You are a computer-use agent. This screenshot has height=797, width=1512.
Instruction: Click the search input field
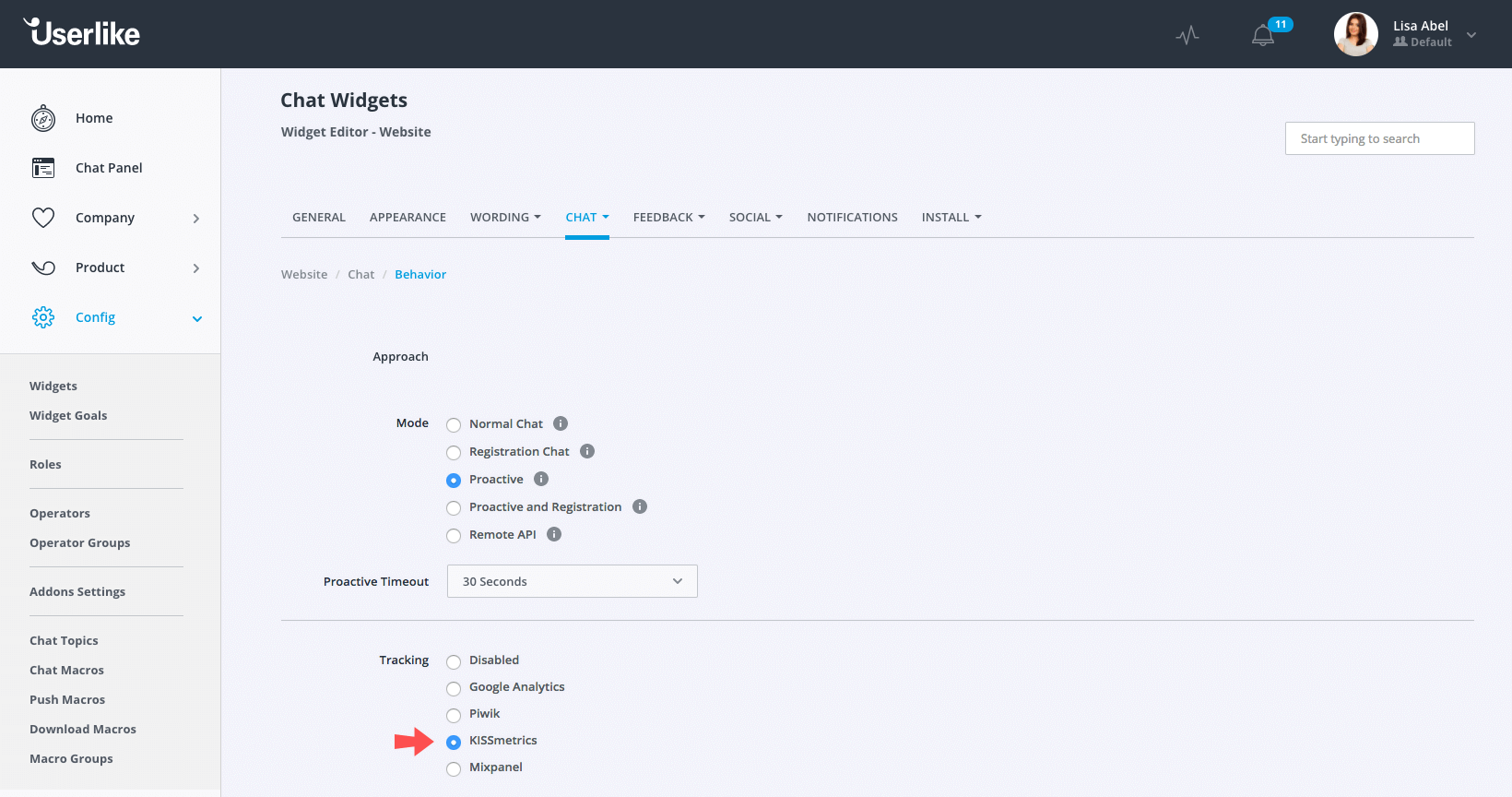pos(1380,138)
